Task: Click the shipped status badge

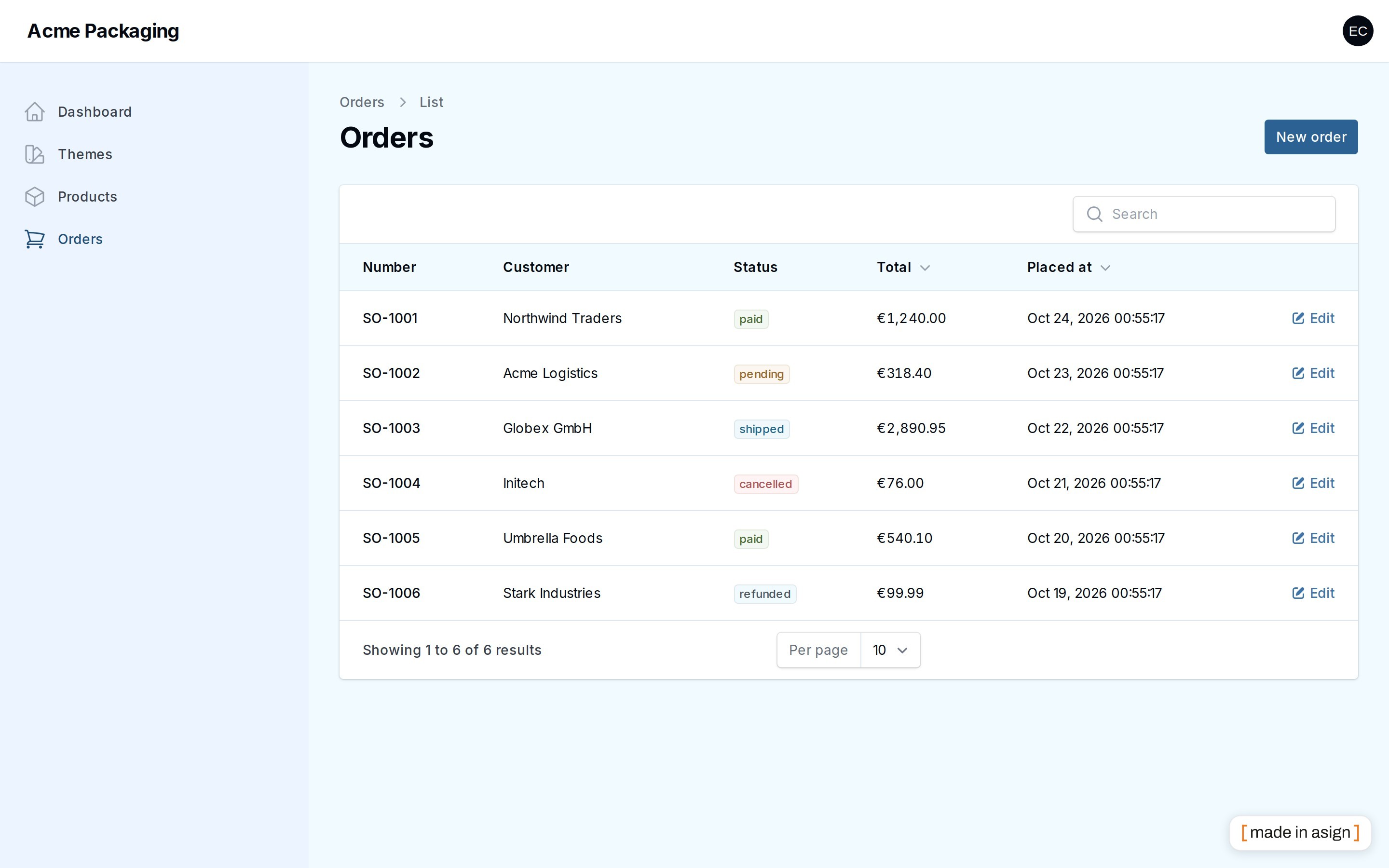Action: [762, 429]
